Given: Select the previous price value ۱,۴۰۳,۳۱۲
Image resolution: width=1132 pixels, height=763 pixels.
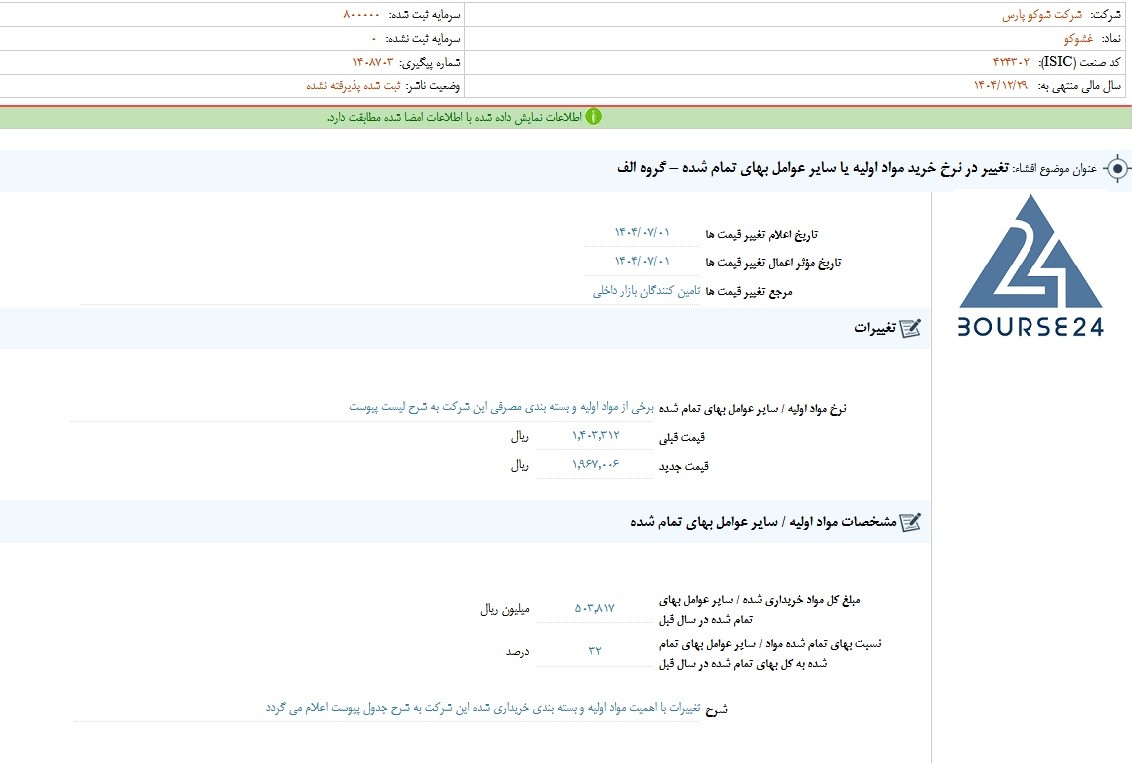Looking at the screenshot, I should click(x=596, y=436).
